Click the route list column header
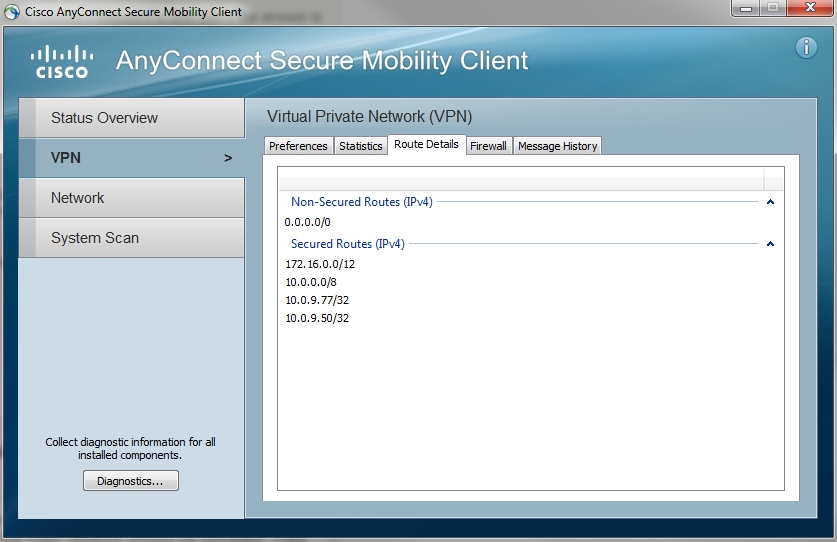Screen dimensions: 837x542 tap(522, 179)
